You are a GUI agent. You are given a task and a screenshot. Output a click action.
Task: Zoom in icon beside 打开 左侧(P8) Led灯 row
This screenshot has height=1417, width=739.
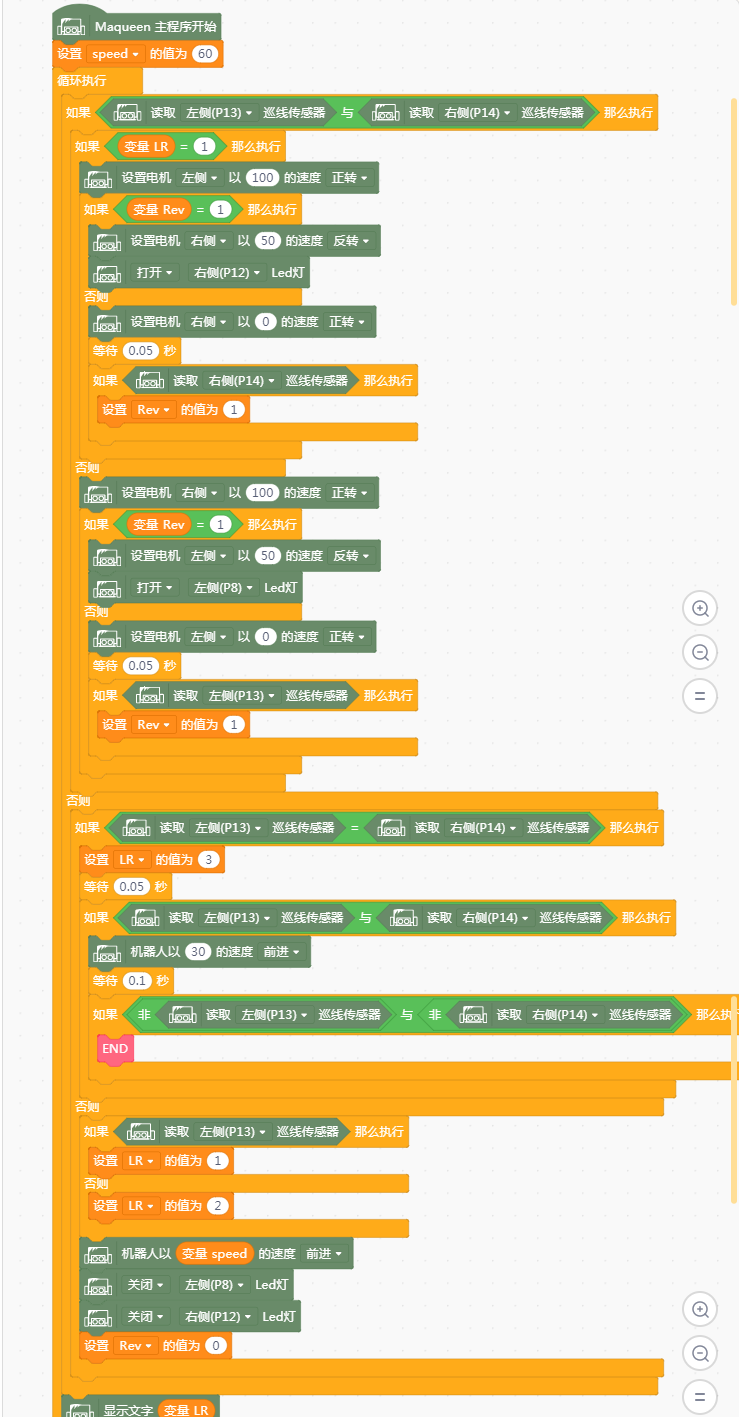click(700, 608)
